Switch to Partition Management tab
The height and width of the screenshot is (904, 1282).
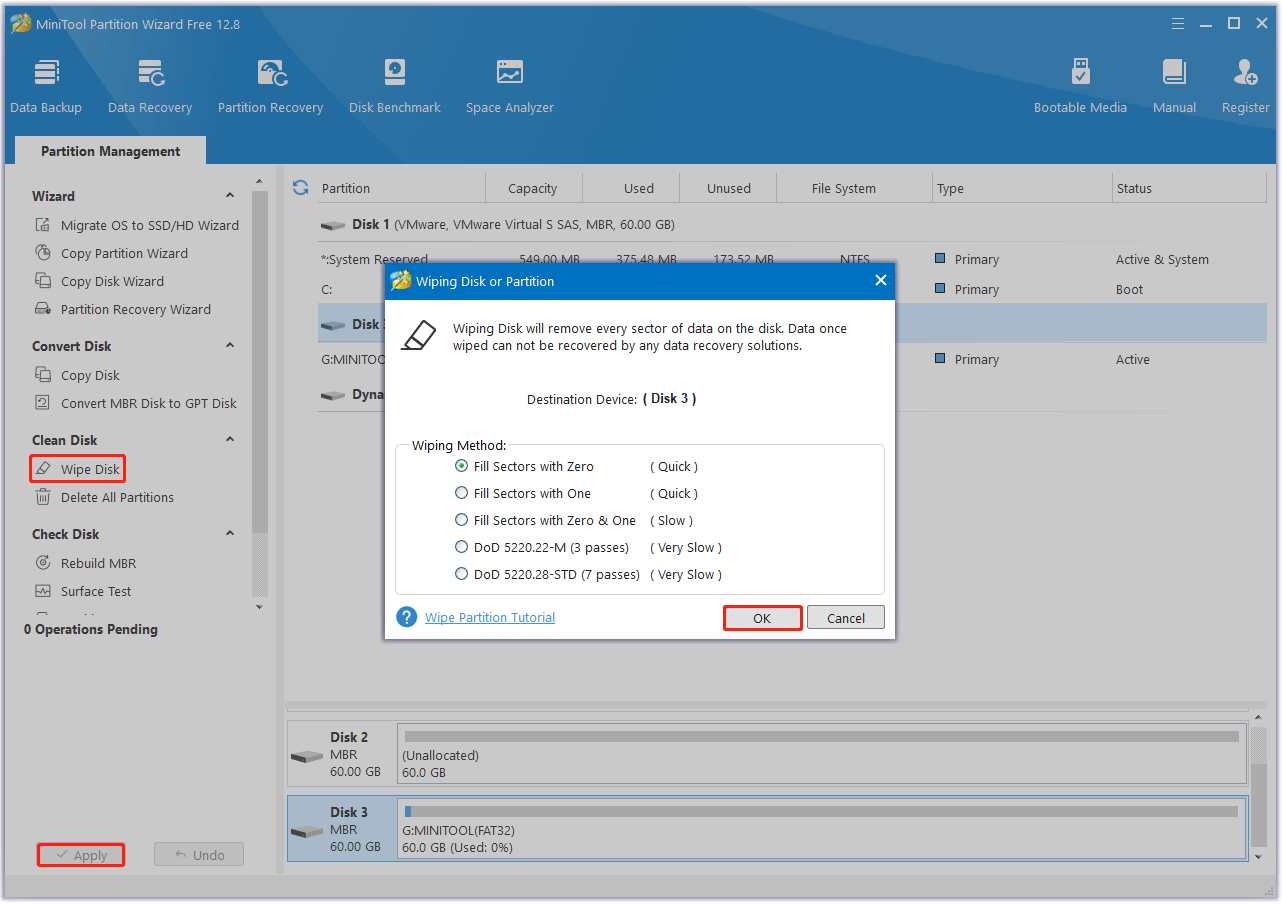click(111, 151)
